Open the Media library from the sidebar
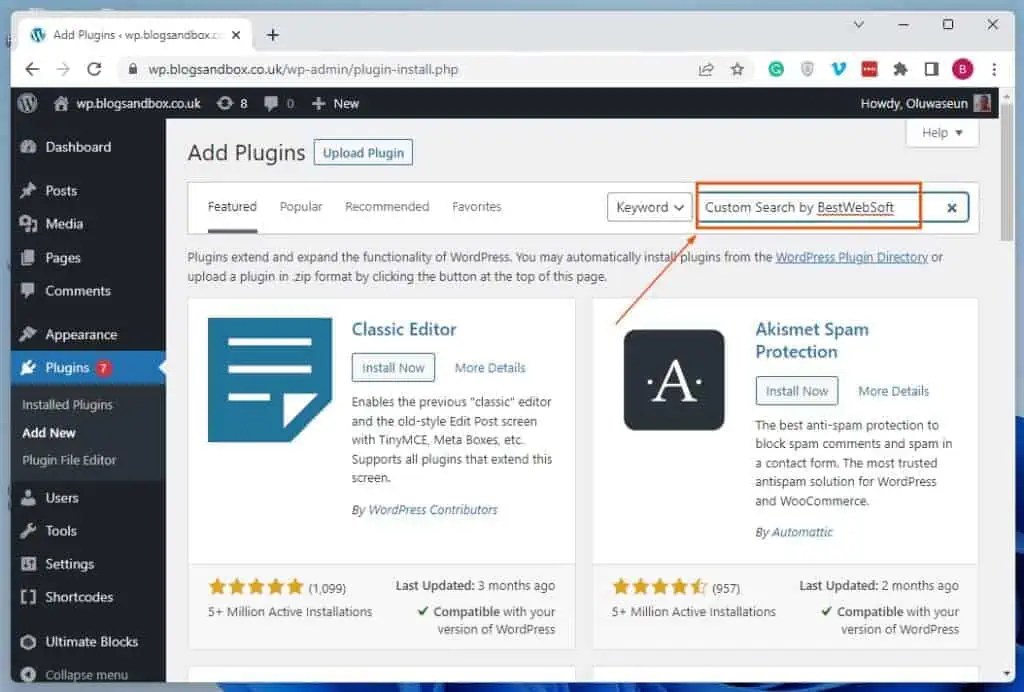 pyautogui.click(x=63, y=223)
